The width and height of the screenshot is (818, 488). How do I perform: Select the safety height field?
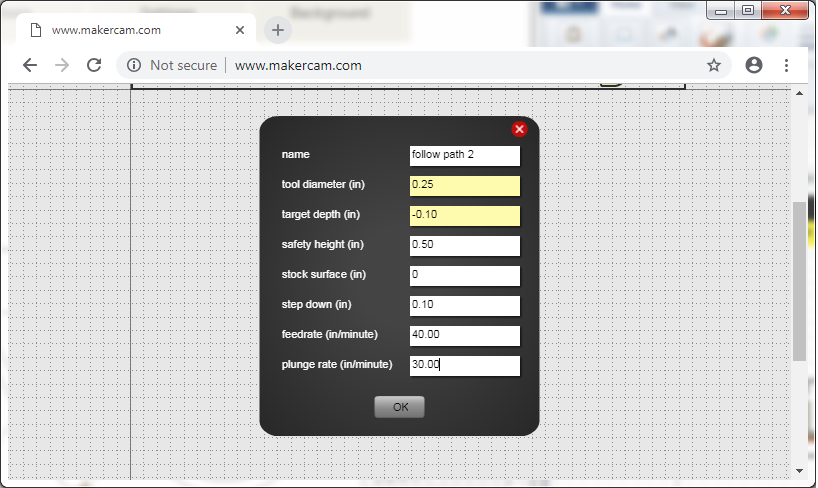465,245
